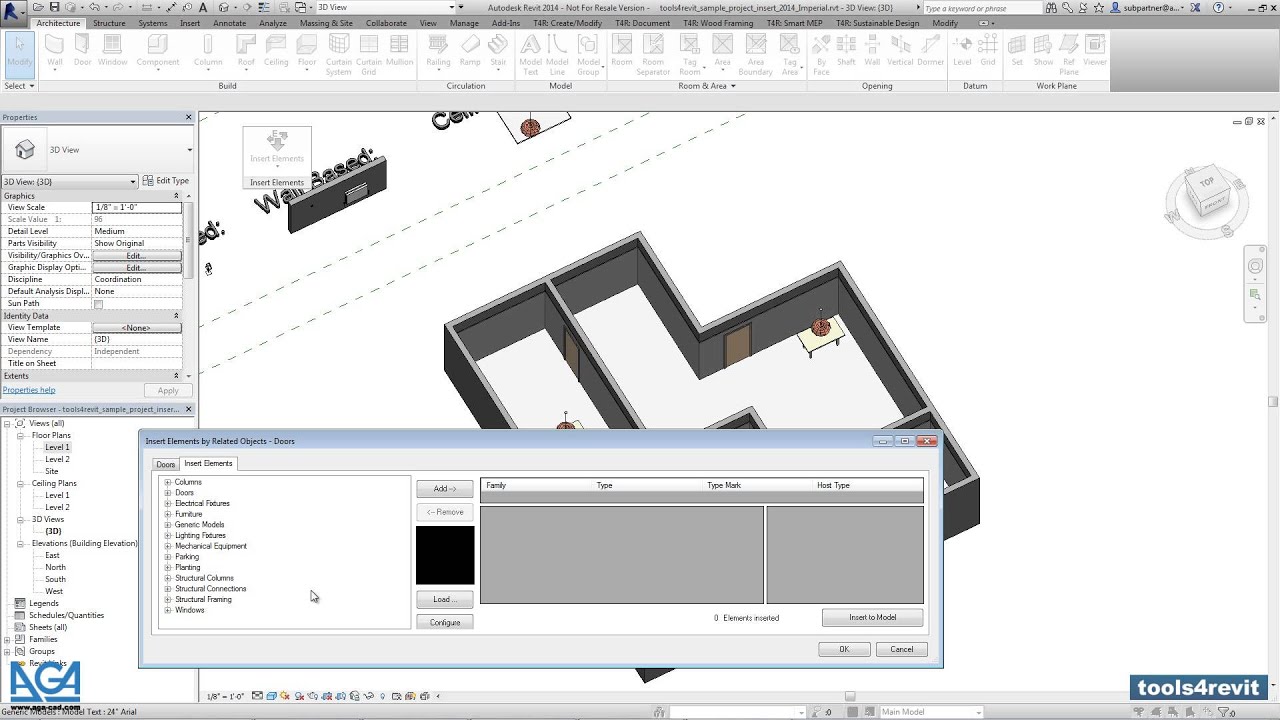
Task: Switch to the Doors tab in the dialog
Action: [x=166, y=464]
